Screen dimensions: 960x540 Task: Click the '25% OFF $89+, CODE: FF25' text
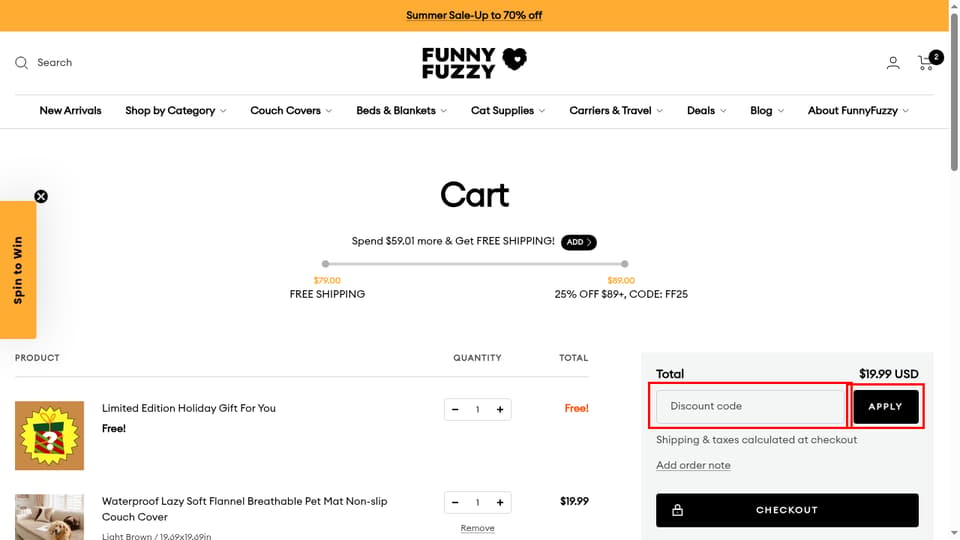tap(621, 294)
